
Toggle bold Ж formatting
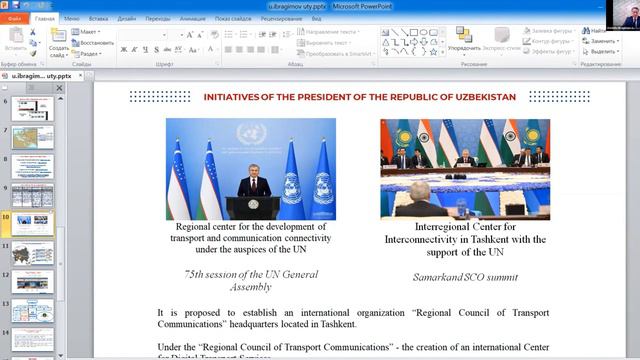[x=124, y=49]
